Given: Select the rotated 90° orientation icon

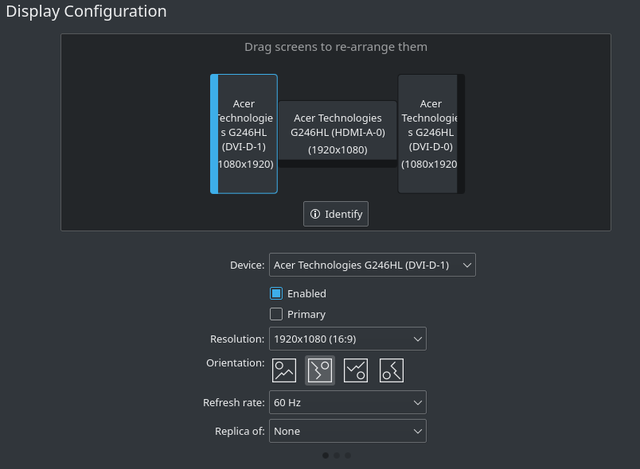Looking at the screenshot, I should click(x=320, y=371).
